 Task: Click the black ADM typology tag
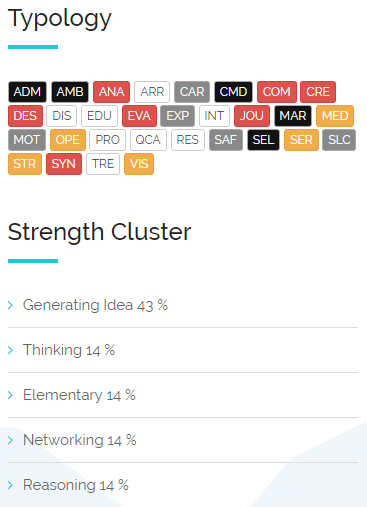click(x=27, y=92)
